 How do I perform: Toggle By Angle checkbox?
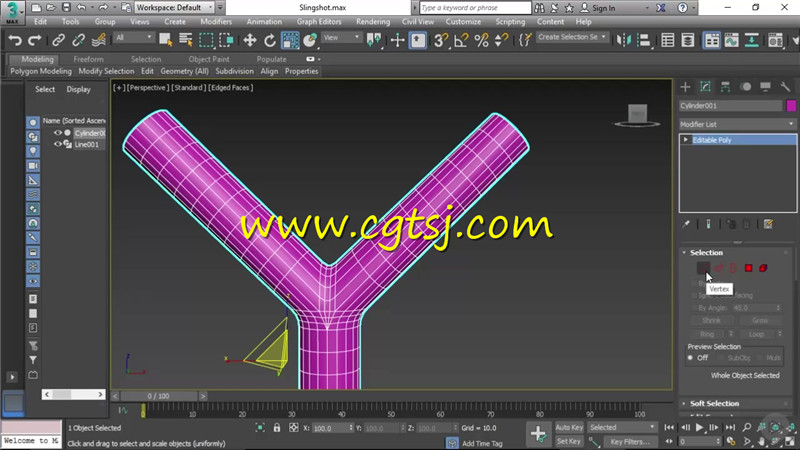point(694,308)
